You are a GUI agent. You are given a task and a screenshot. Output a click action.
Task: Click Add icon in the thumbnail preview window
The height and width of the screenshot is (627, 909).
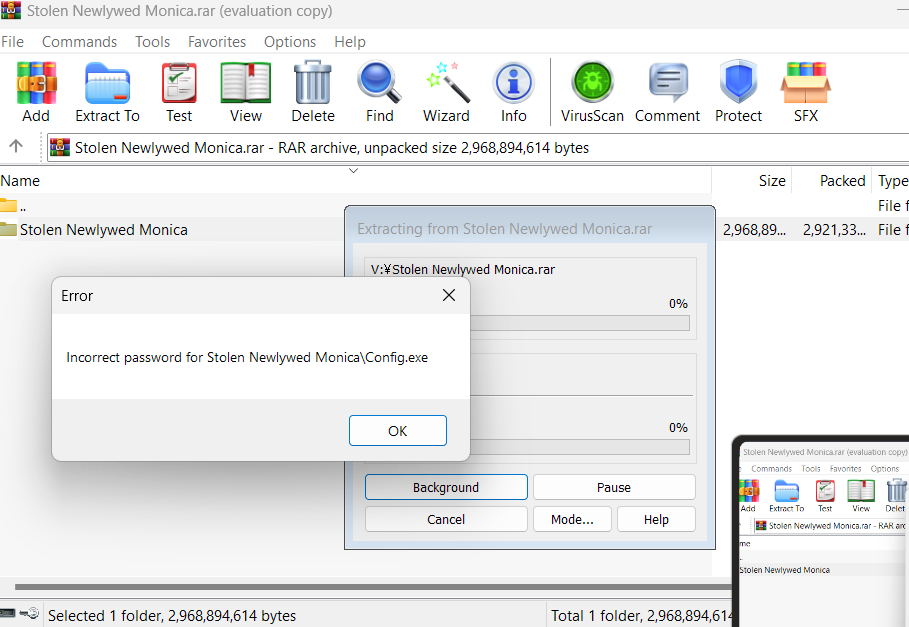coord(748,491)
